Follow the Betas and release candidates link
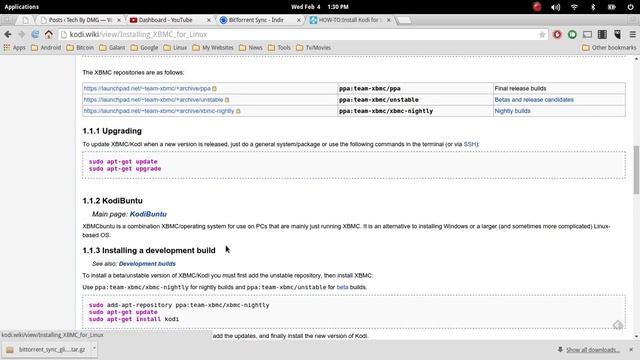640x360 pixels. point(534,100)
